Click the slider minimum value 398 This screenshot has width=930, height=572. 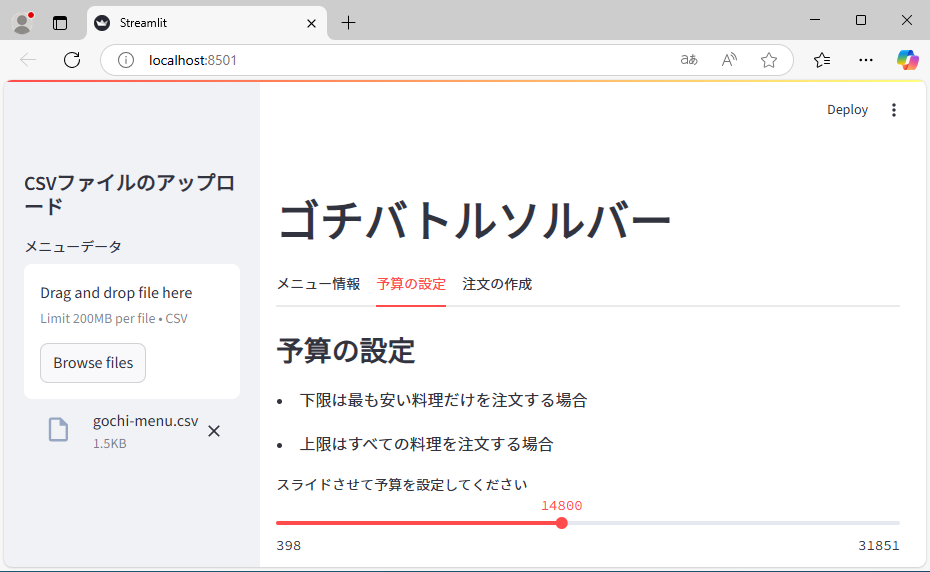pos(289,545)
